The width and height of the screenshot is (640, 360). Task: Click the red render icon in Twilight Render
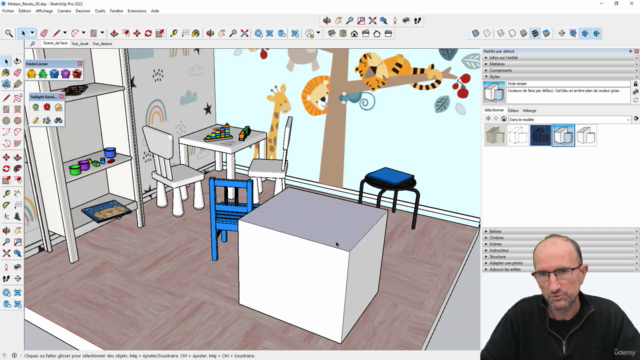click(47, 107)
